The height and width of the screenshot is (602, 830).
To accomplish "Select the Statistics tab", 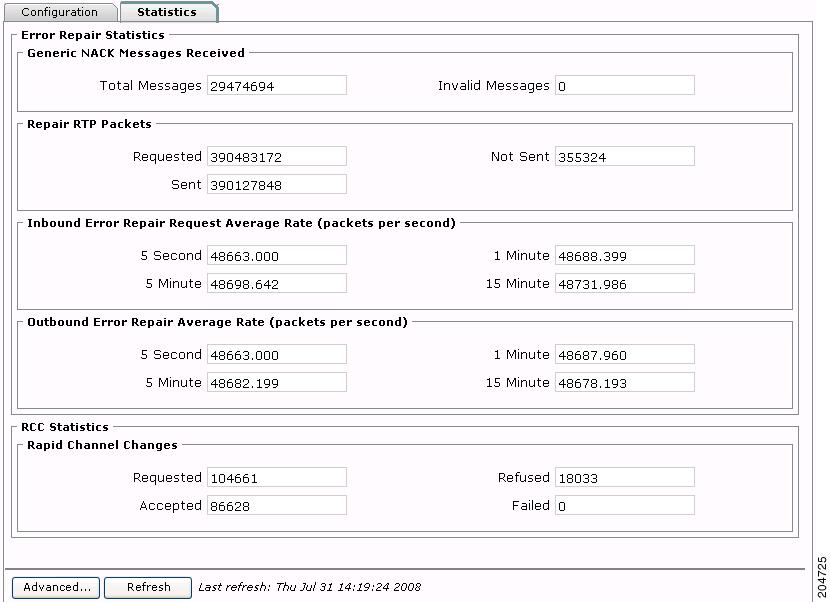I will [168, 12].
